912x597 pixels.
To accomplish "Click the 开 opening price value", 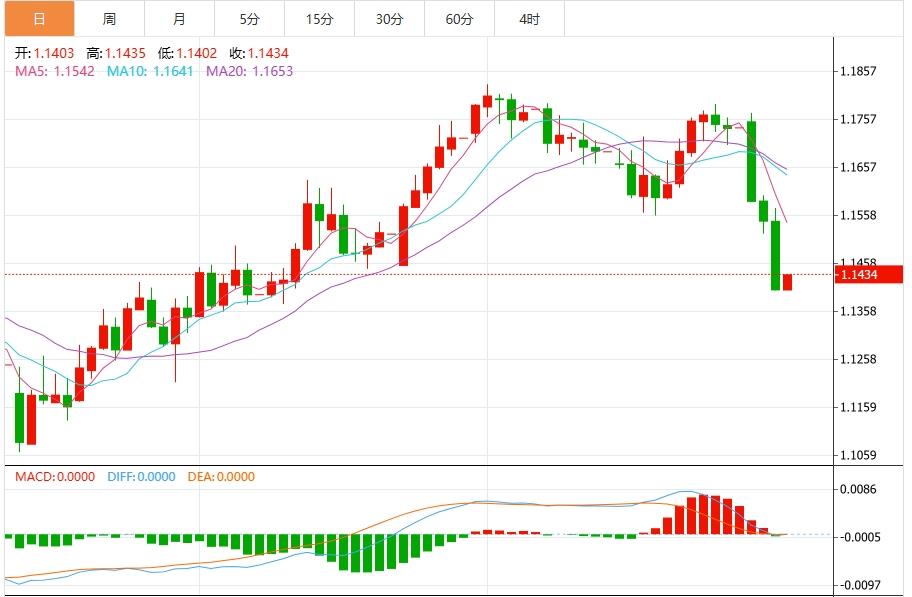I will point(47,52).
